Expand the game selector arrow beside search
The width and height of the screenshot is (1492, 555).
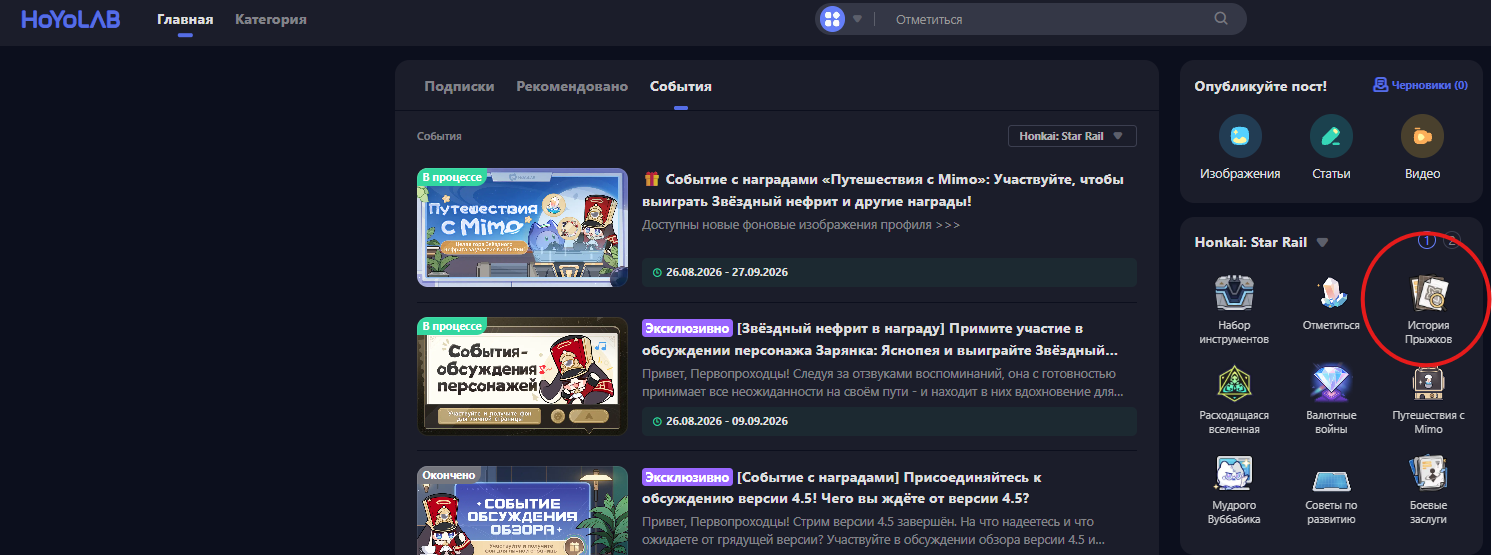857,19
